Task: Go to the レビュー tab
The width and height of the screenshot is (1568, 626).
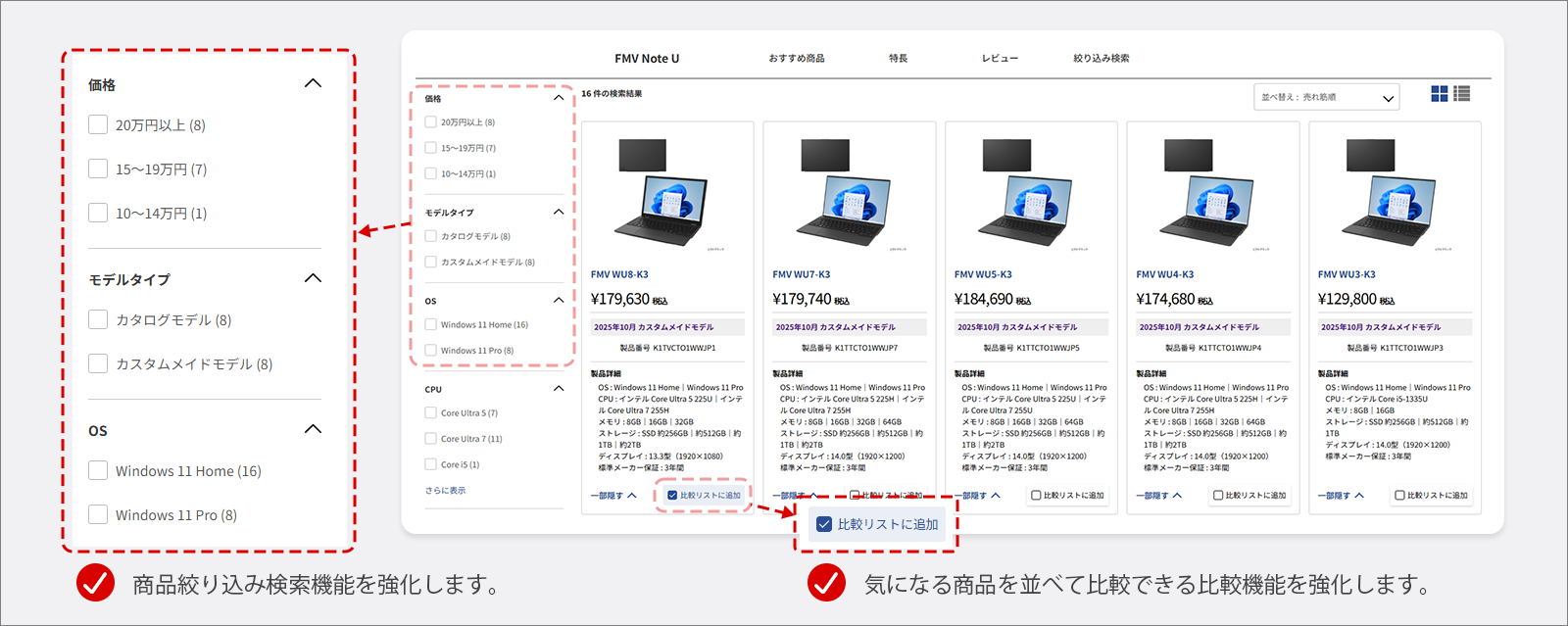Action: [x=1000, y=59]
